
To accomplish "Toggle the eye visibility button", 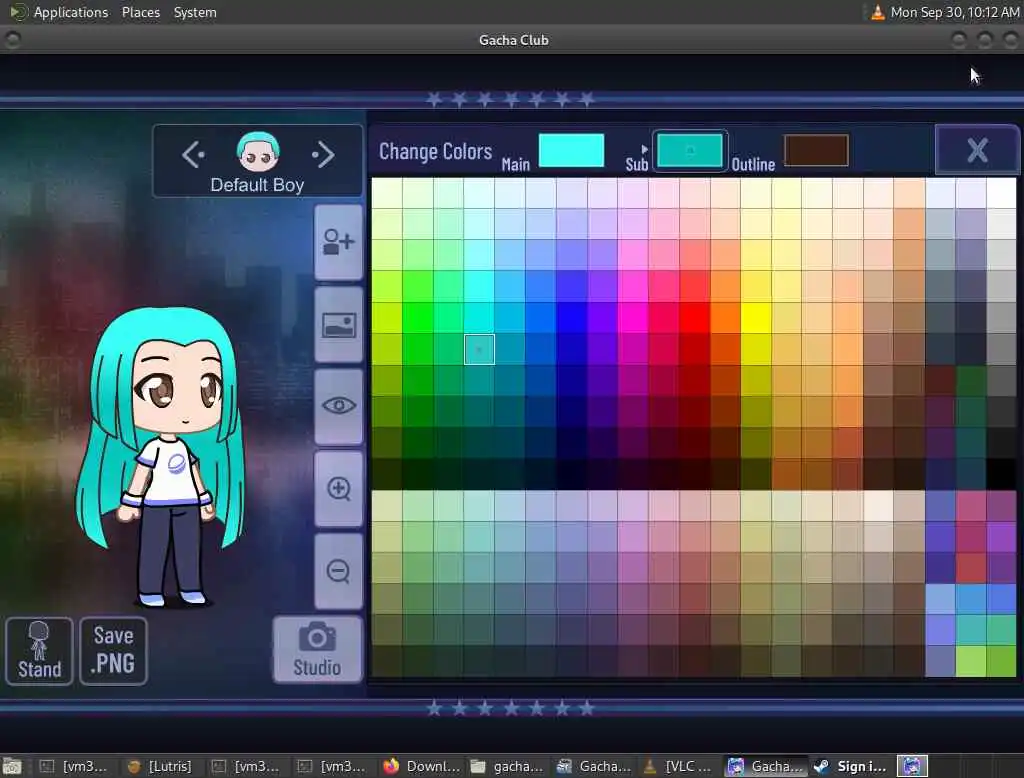I will (x=338, y=406).
